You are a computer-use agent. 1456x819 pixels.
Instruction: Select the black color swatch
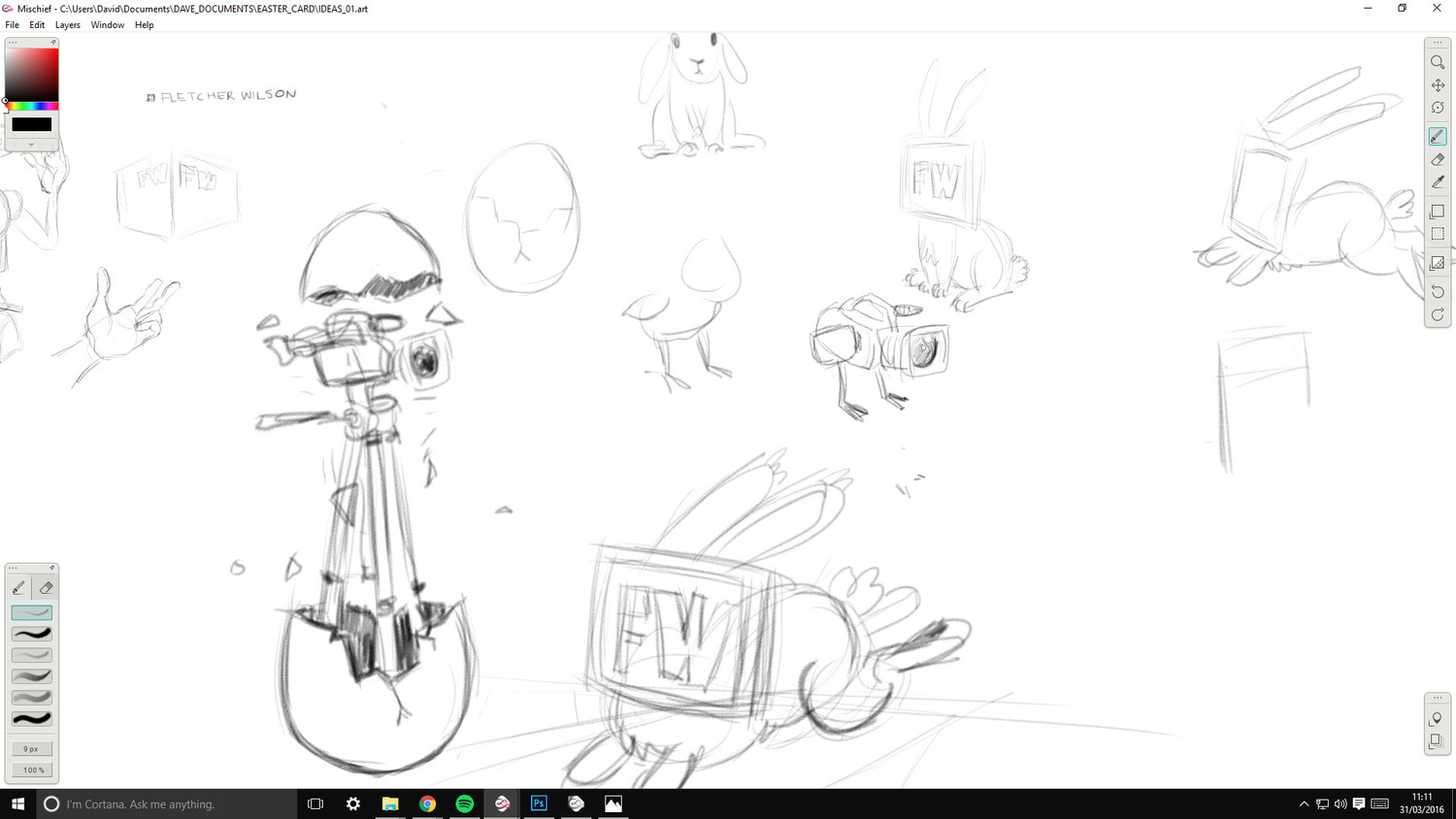(32, 124)
